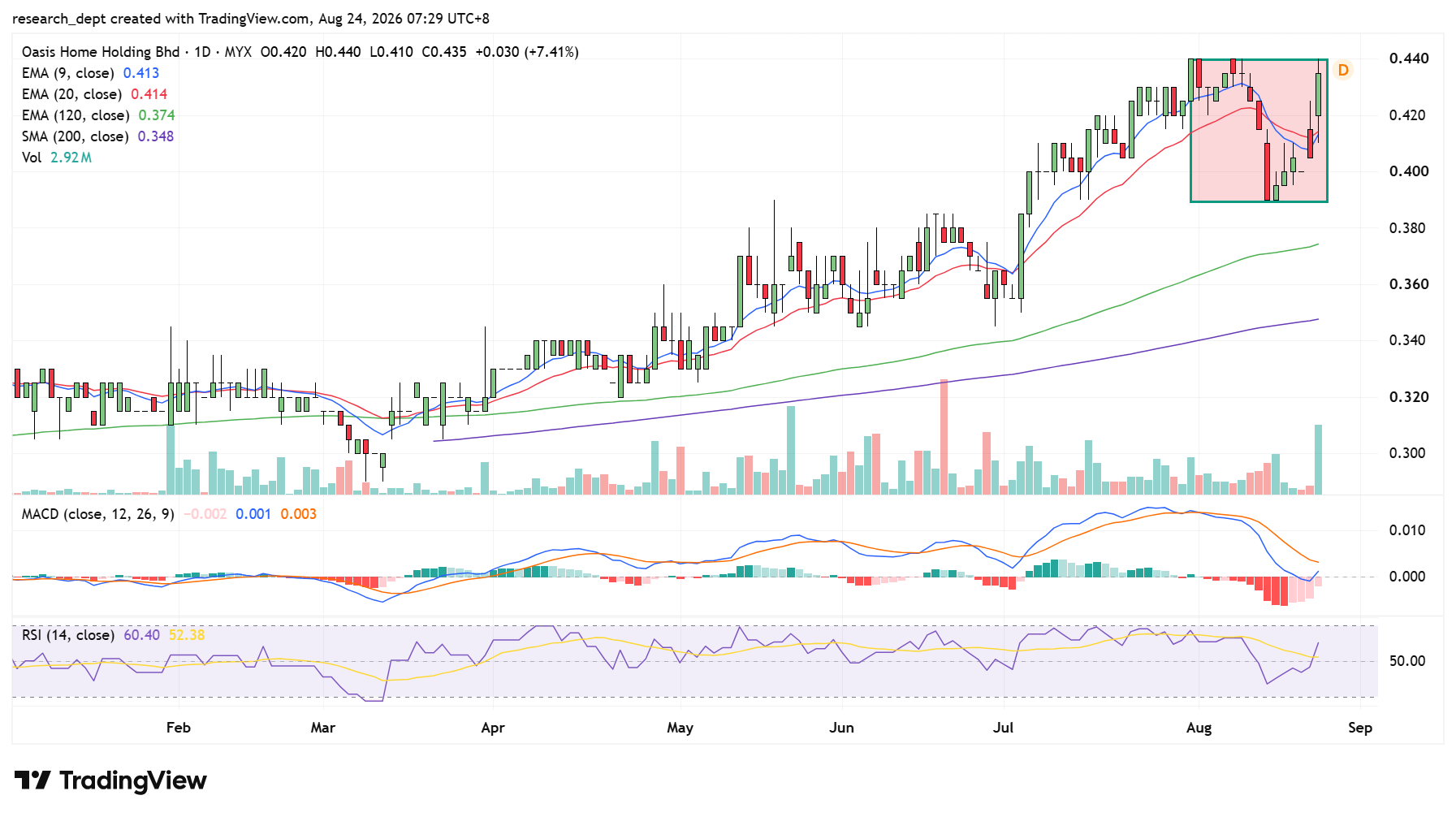Click the Mar label on the time axis
Image resolution: width=1456 pixels, height=817 pixels.
coord(323,728)
